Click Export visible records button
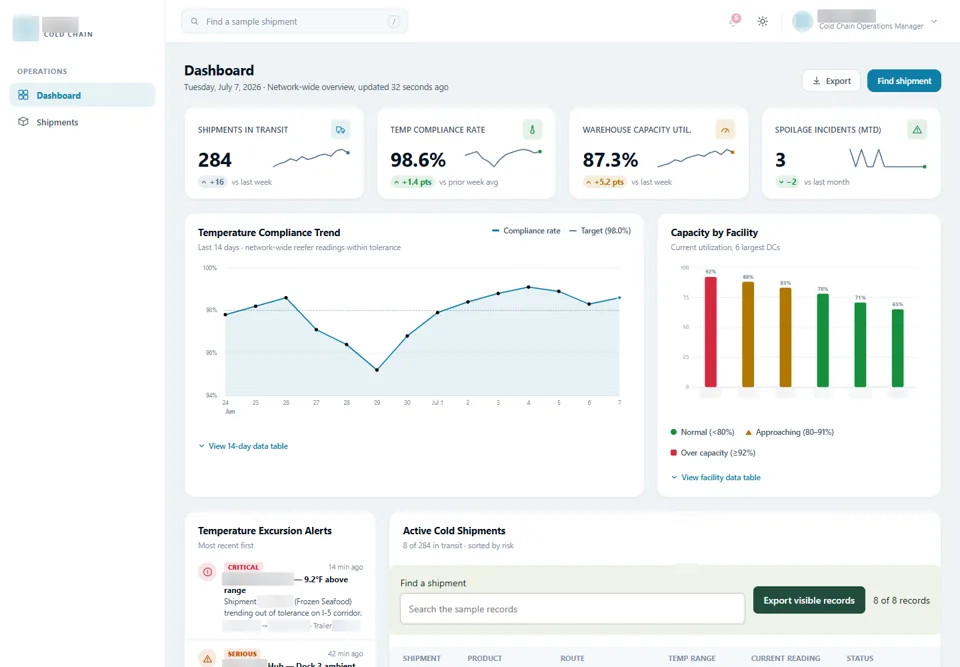This screenshot has height=667, width=960. (x=809, y=600)
